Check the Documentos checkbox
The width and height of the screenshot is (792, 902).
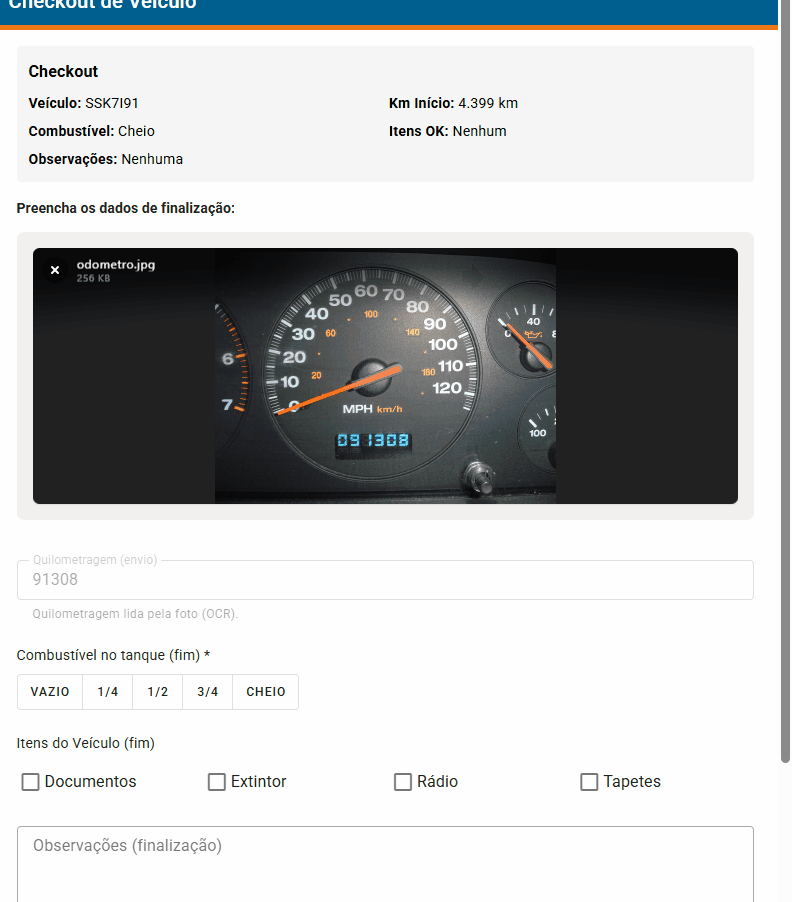tap(30, 782)
